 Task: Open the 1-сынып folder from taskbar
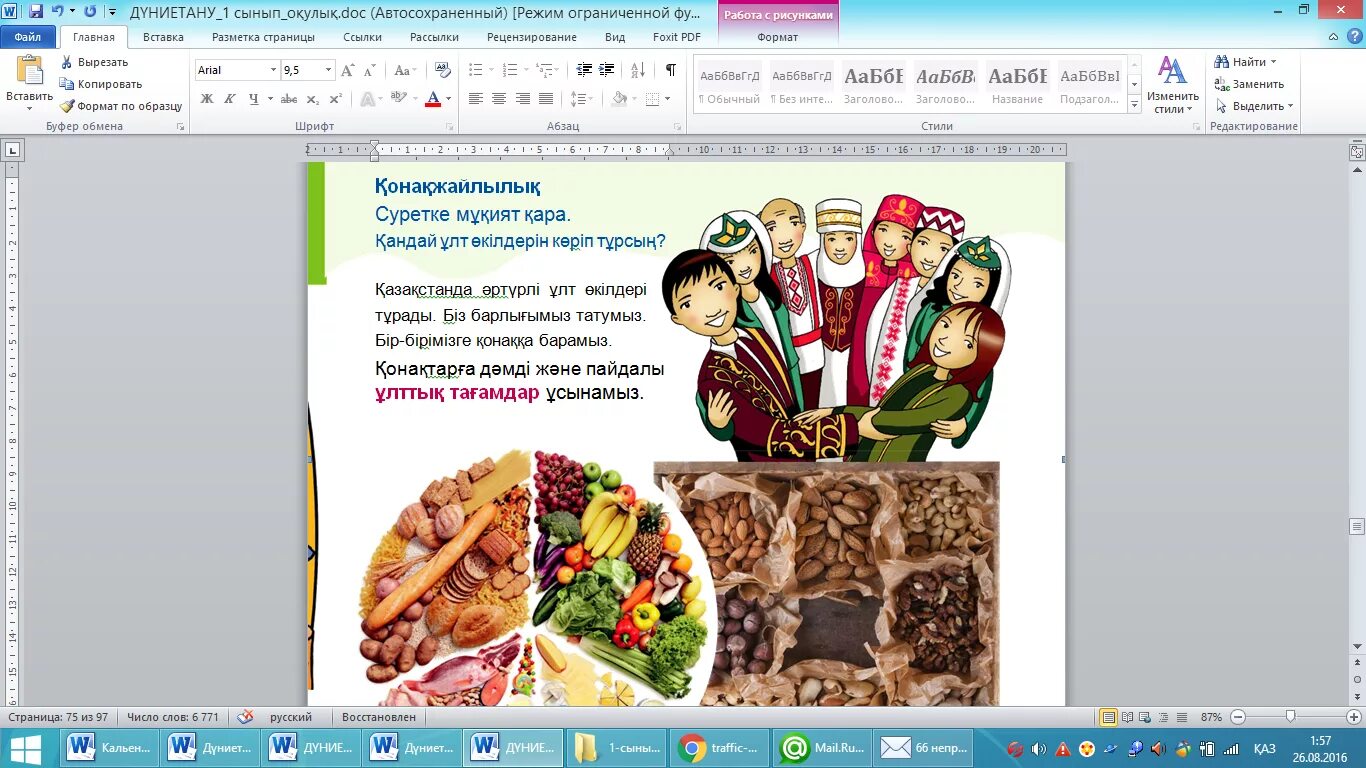616,748
